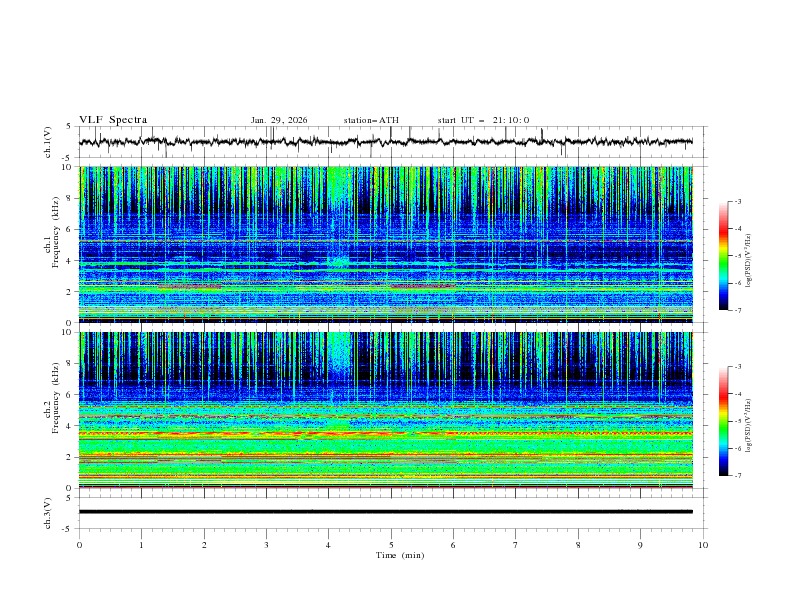Click time axis tick label "5"
The width and height of the screenshot is (792, 612).
pos(391,545)
